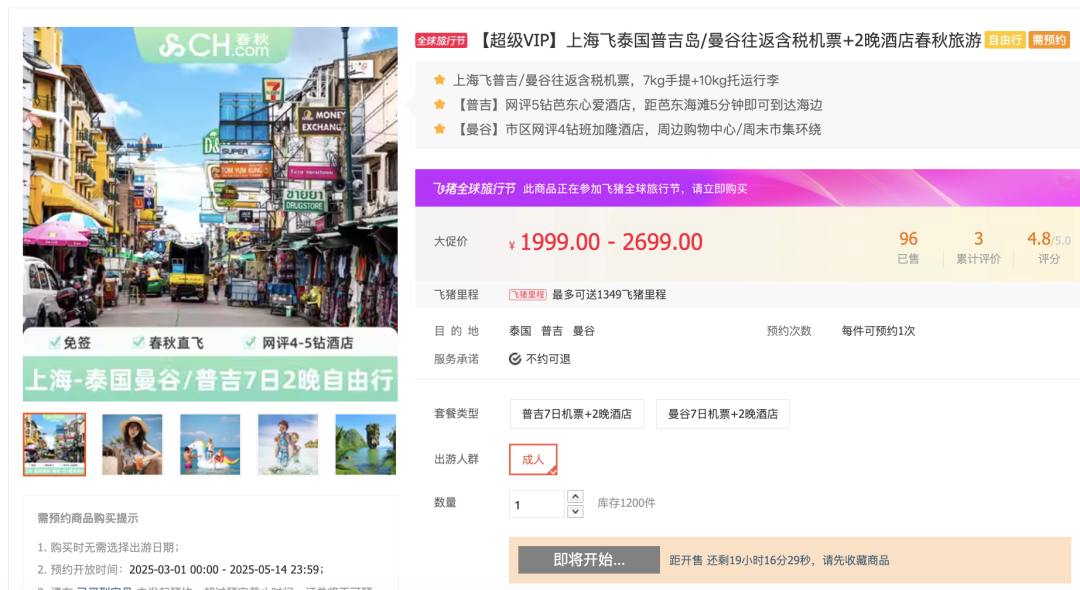Click the 飞猪里程 red label badge
The image size is (1080, 590).
(528, 295)
